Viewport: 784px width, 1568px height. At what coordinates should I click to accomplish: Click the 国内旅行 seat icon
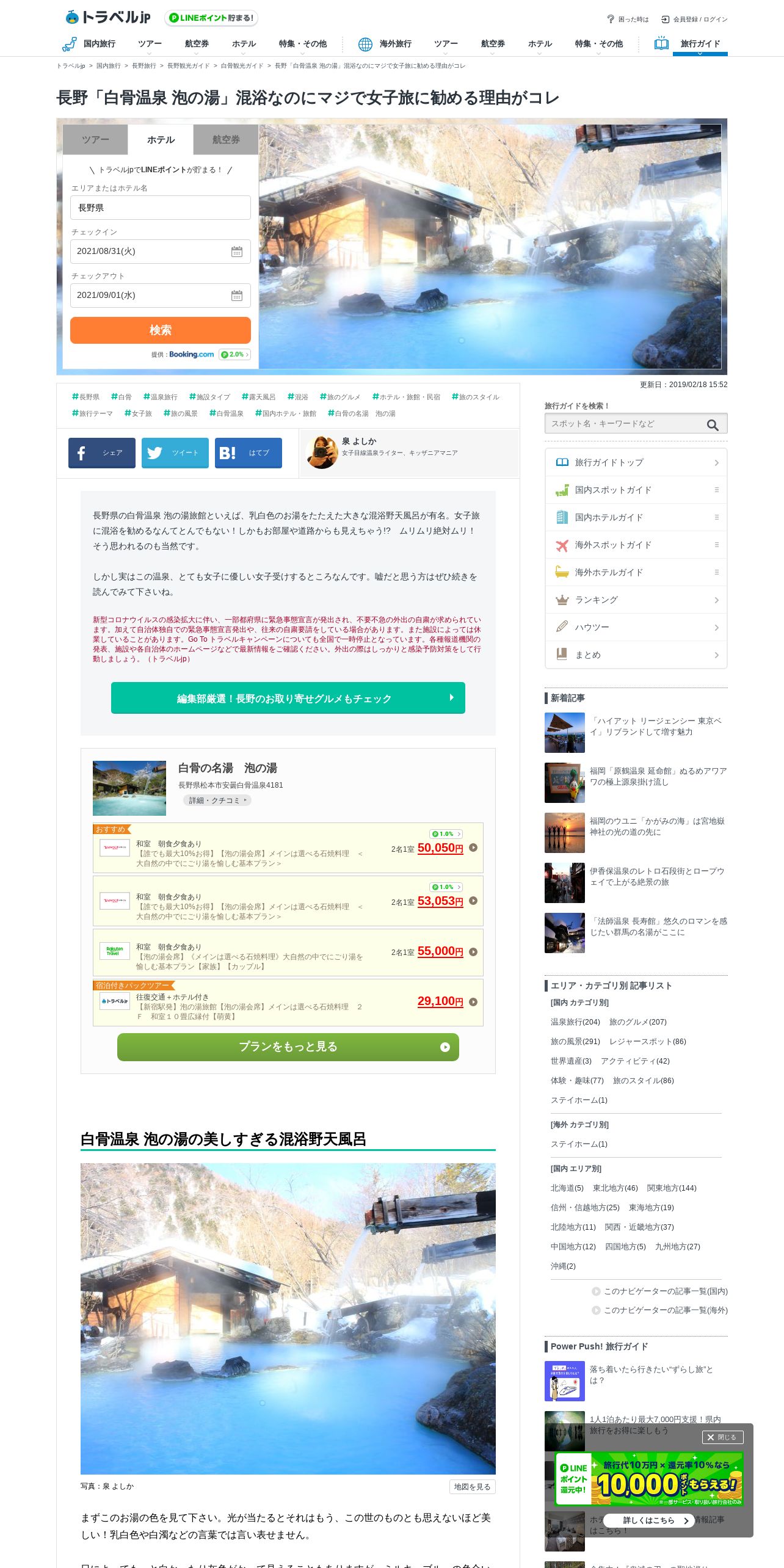pos(69,44)
